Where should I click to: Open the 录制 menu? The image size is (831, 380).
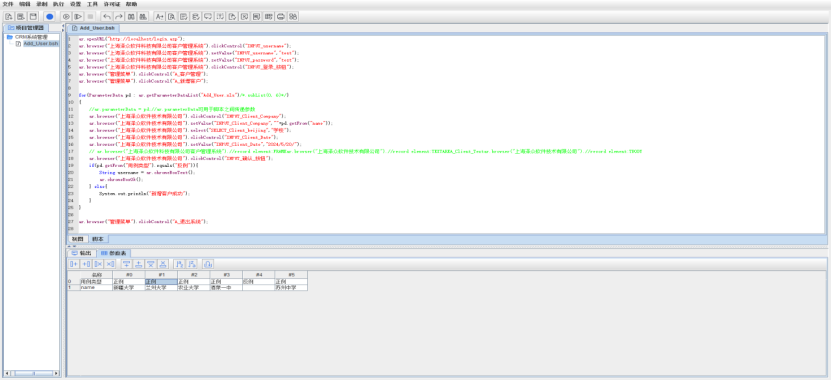[41, 4]
